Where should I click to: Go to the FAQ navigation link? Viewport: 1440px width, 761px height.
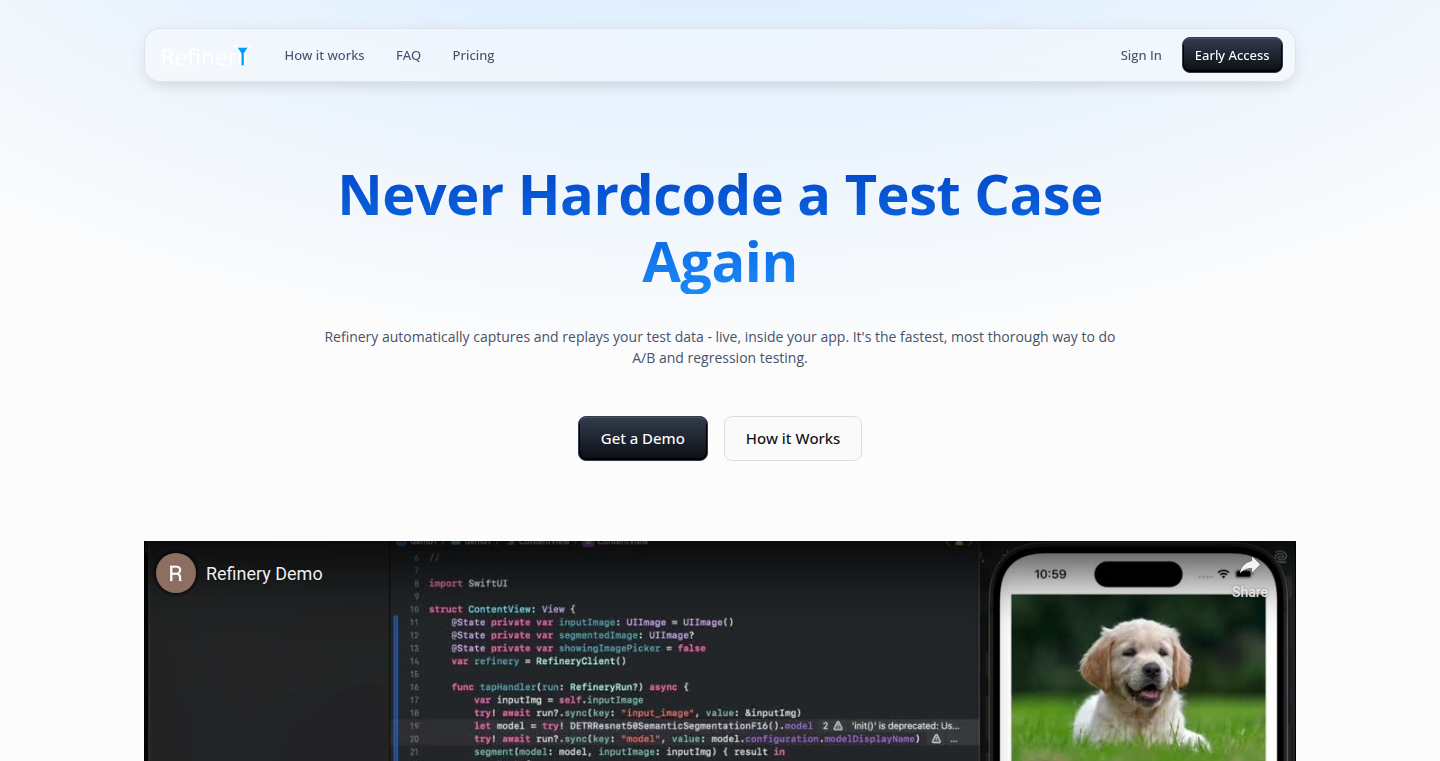[408, 56]
